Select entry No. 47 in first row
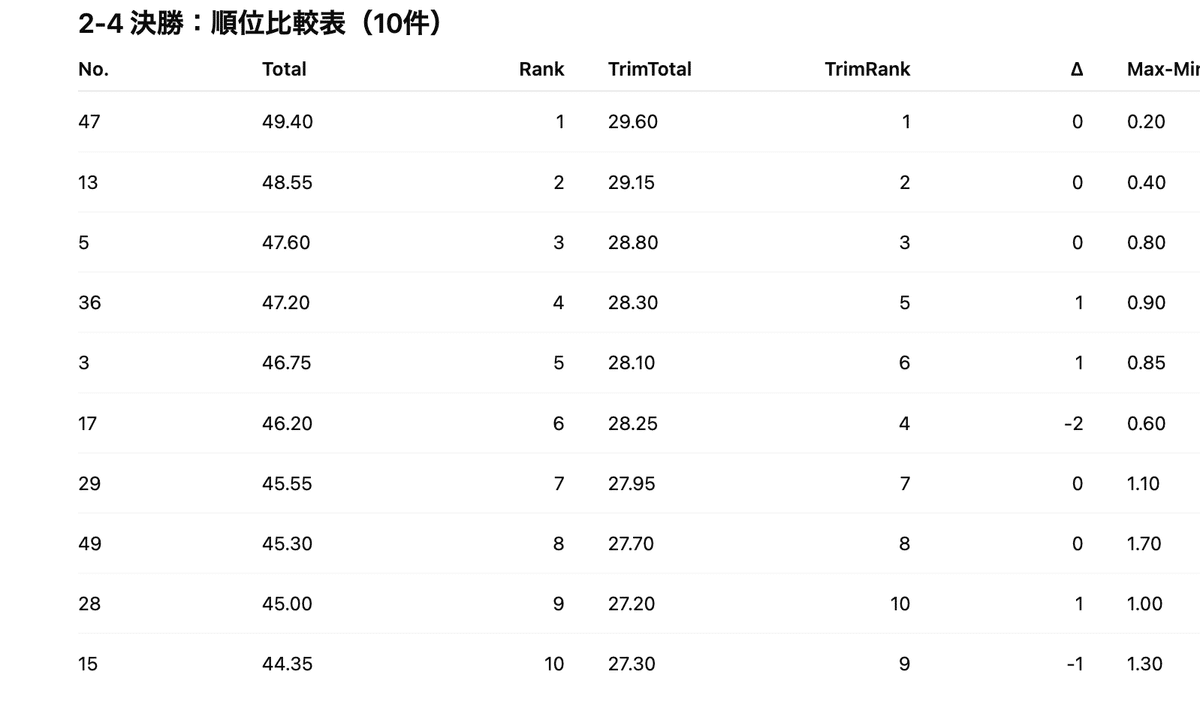1200x722 pixels. 89,122
